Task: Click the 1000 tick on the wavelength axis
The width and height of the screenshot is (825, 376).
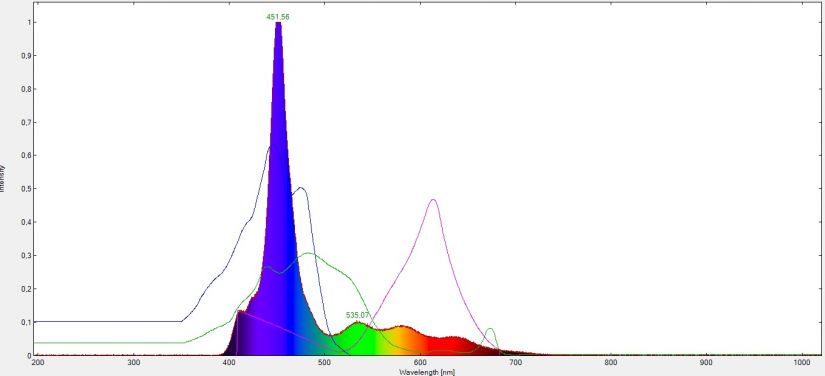Action: (x=801, y=363)
